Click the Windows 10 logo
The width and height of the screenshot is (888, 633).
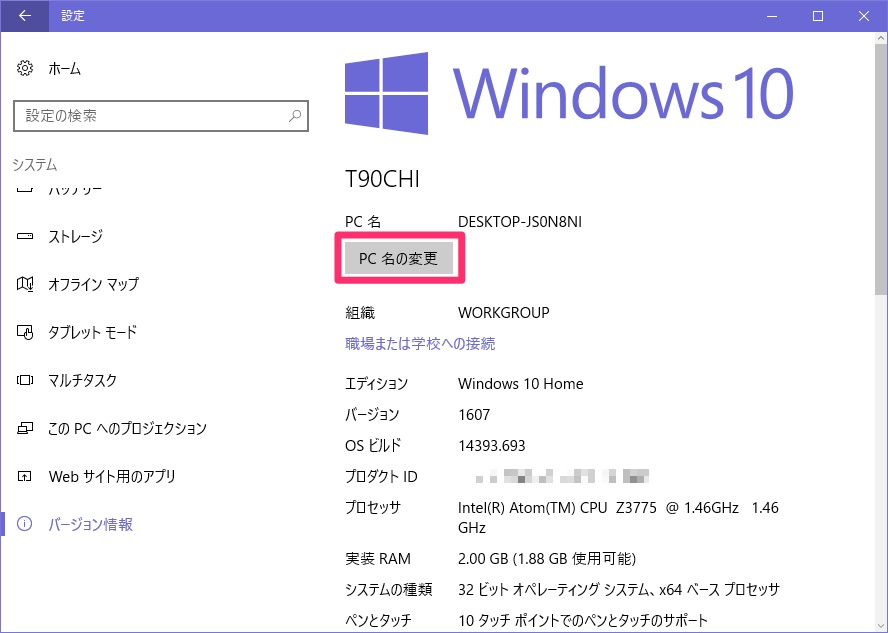pyautogui.click(x=569, y=93)
